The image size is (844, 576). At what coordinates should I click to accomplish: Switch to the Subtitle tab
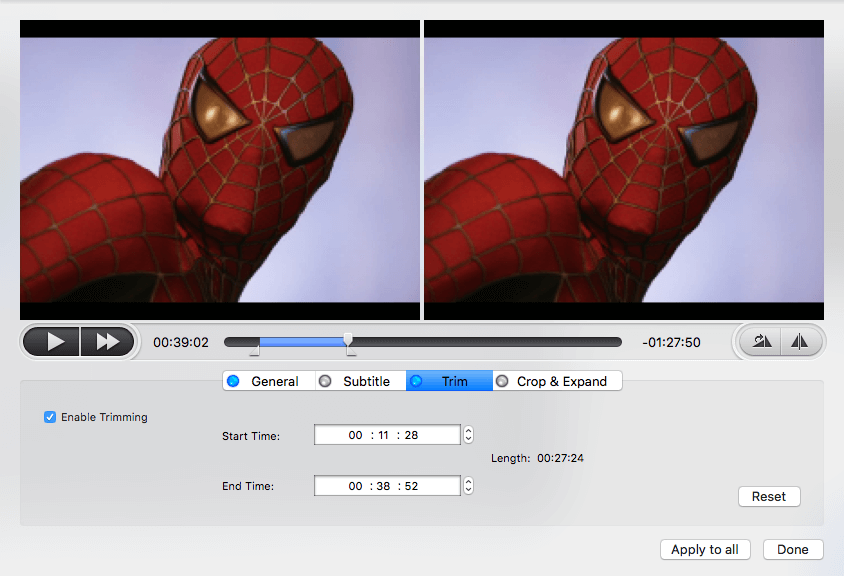click(x=360, y=381)
